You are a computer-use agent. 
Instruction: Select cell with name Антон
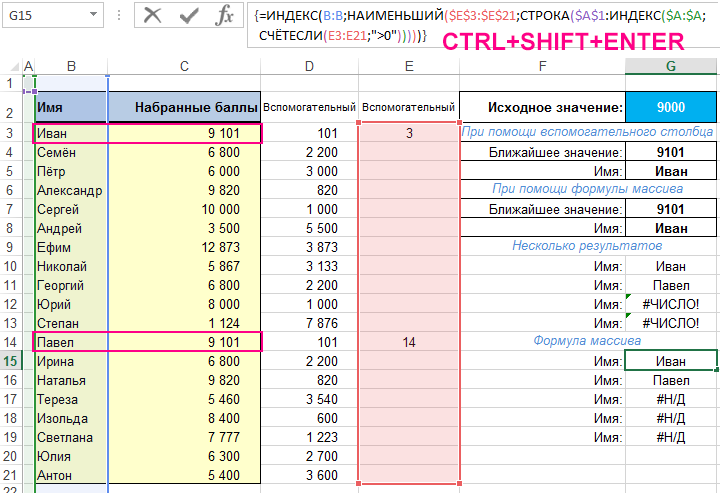click(71, 475)
